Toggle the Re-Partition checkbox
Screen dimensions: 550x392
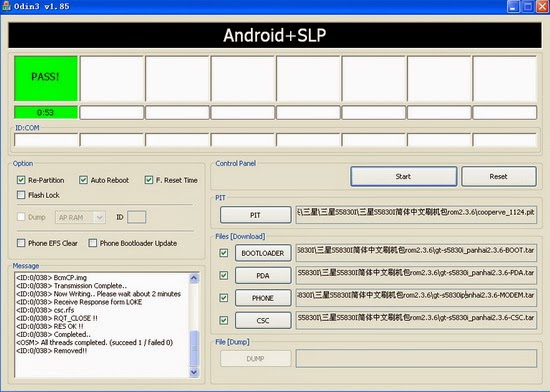tap(21, 180)
